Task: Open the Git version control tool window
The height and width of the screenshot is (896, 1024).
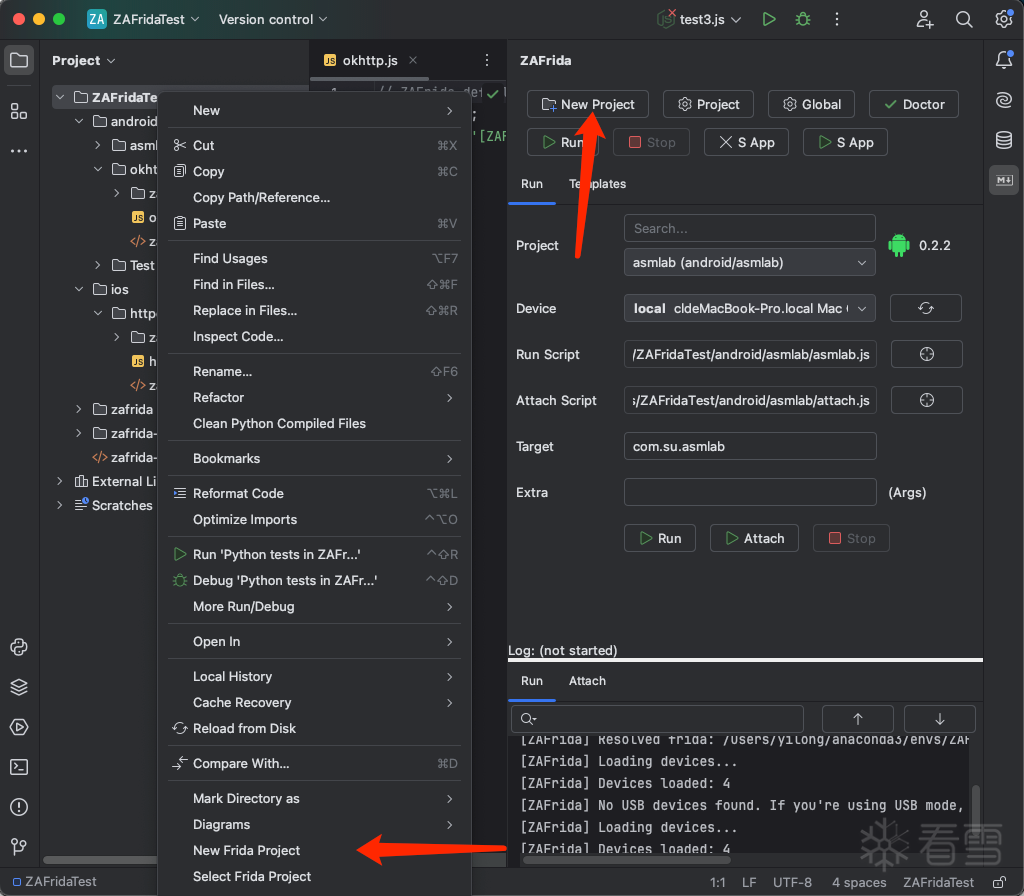Action: [x=19, y=847]
